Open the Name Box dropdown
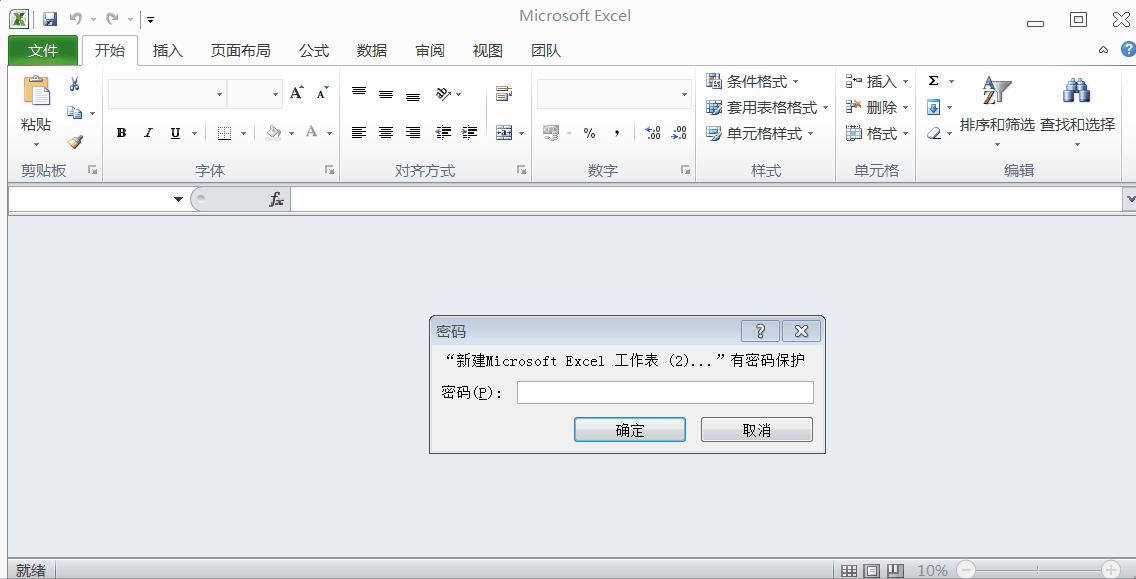The height and width of the screenshot is (579, 1136). 178,198
